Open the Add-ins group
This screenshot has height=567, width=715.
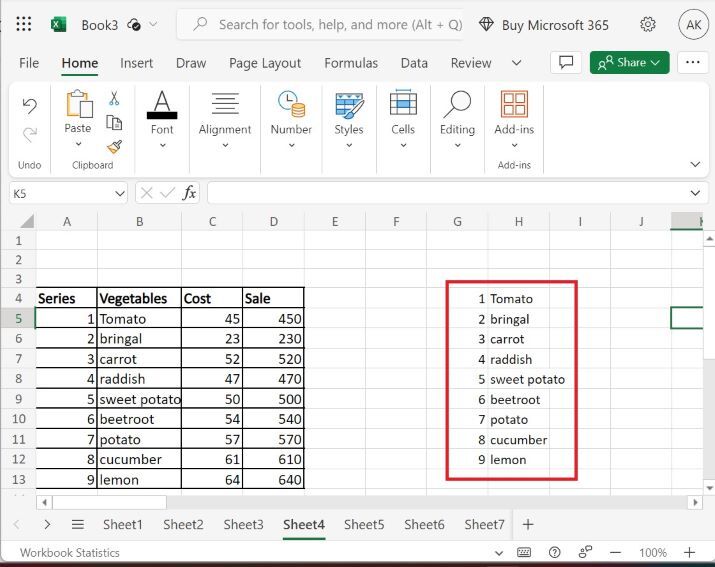514,120
